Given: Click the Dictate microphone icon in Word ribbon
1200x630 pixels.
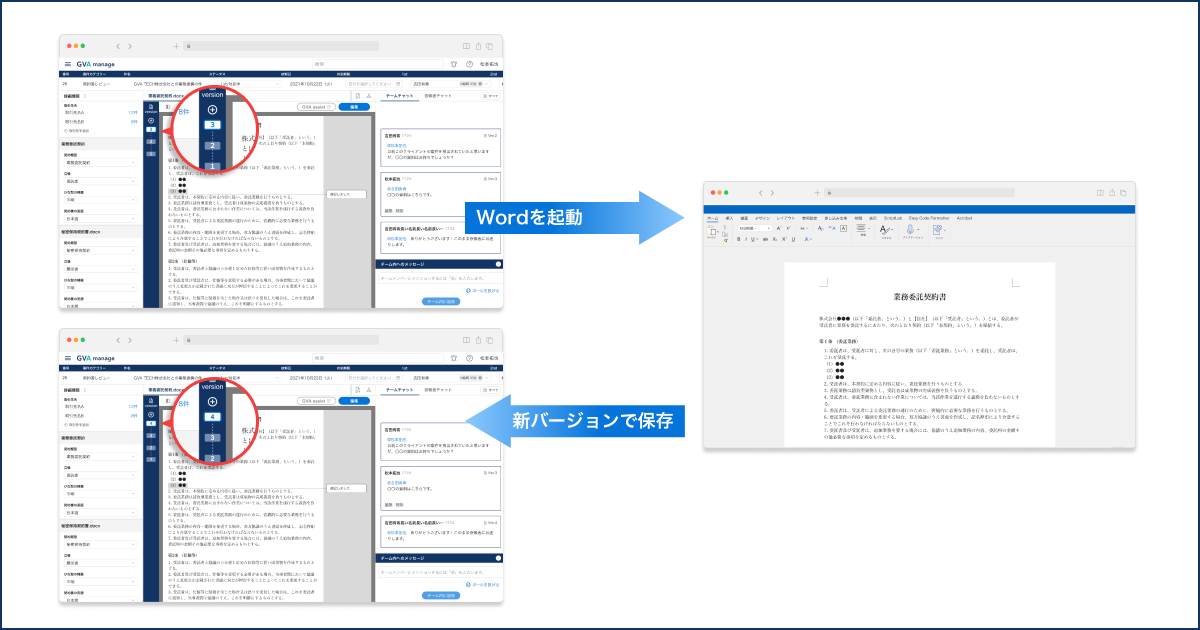Looking at the screenshot, I should [912, 229].
